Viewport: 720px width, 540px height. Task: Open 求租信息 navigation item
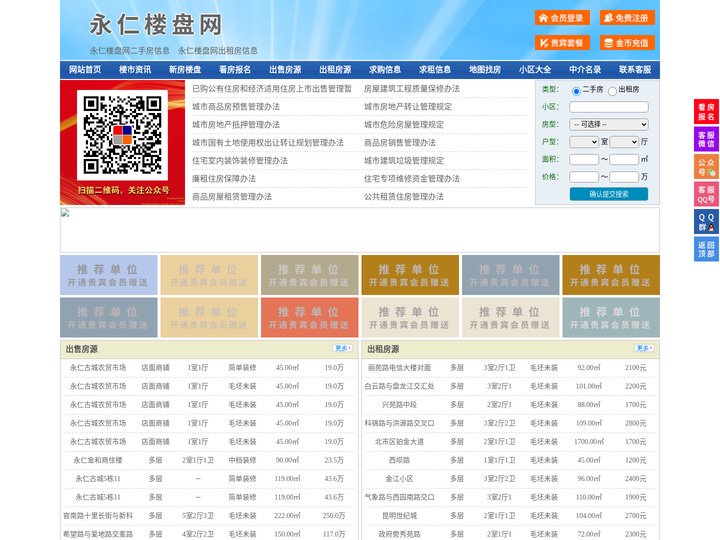point(435,70)
